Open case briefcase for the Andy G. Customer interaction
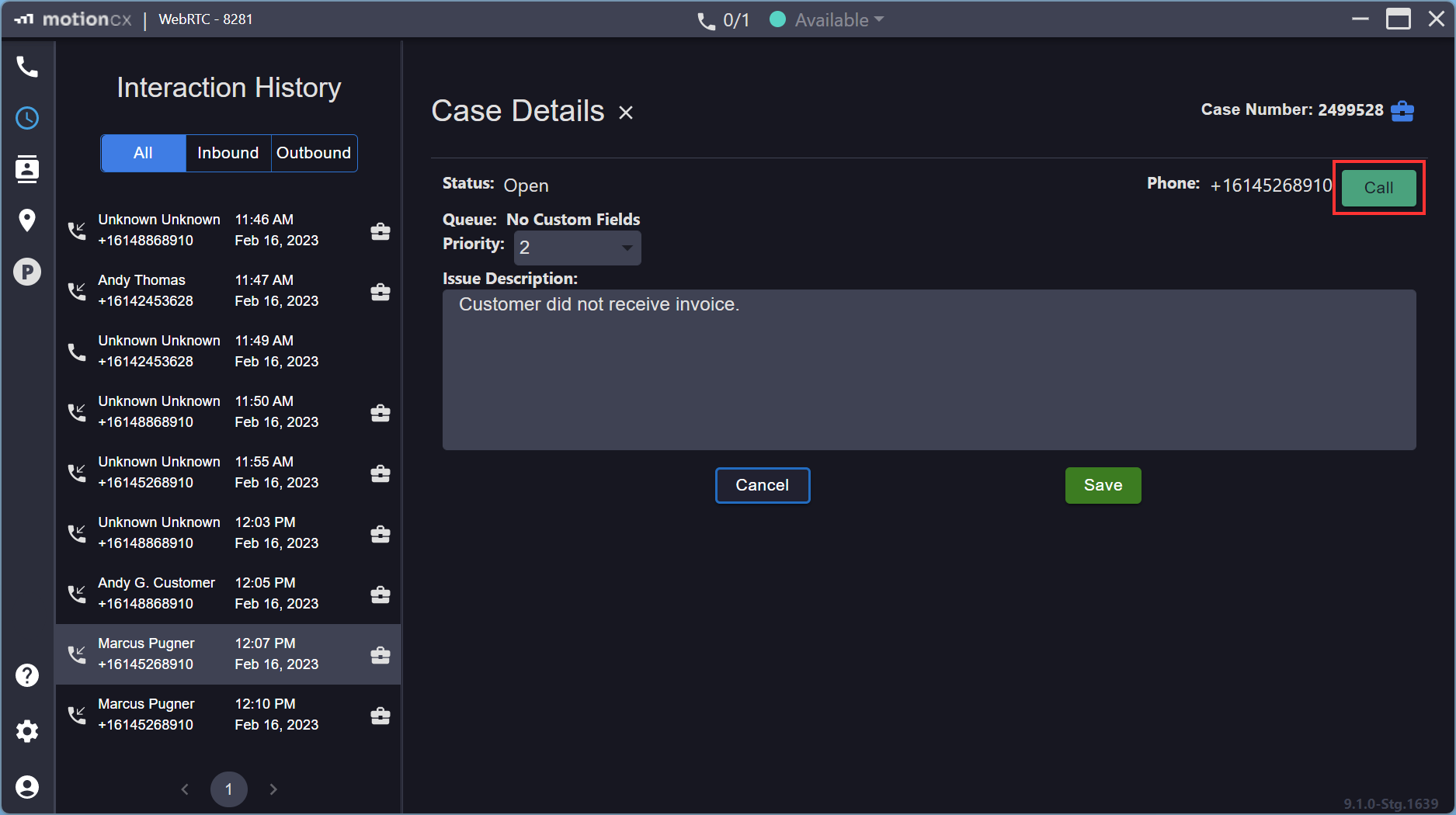 (381, 595)
